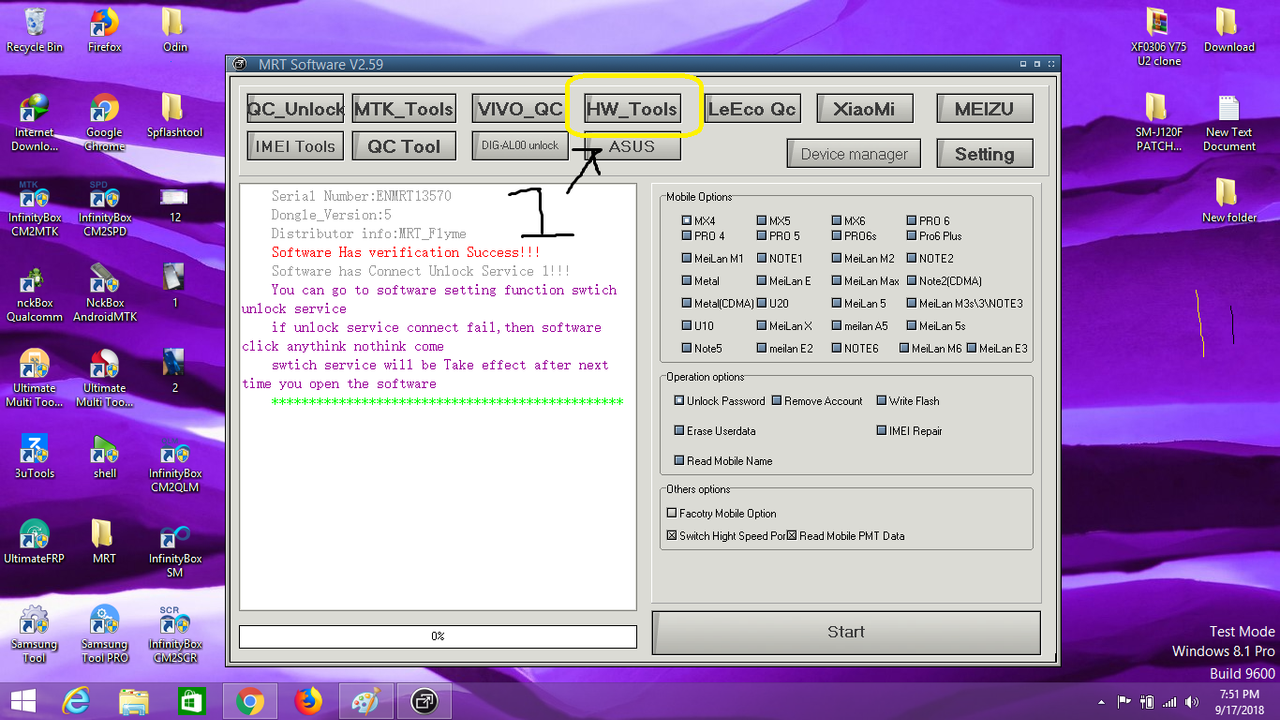This screenshot has width=1280, height=720.
Task: Select the InfinityBox CM2QLM shortcut
Action: tap(175, 465)
